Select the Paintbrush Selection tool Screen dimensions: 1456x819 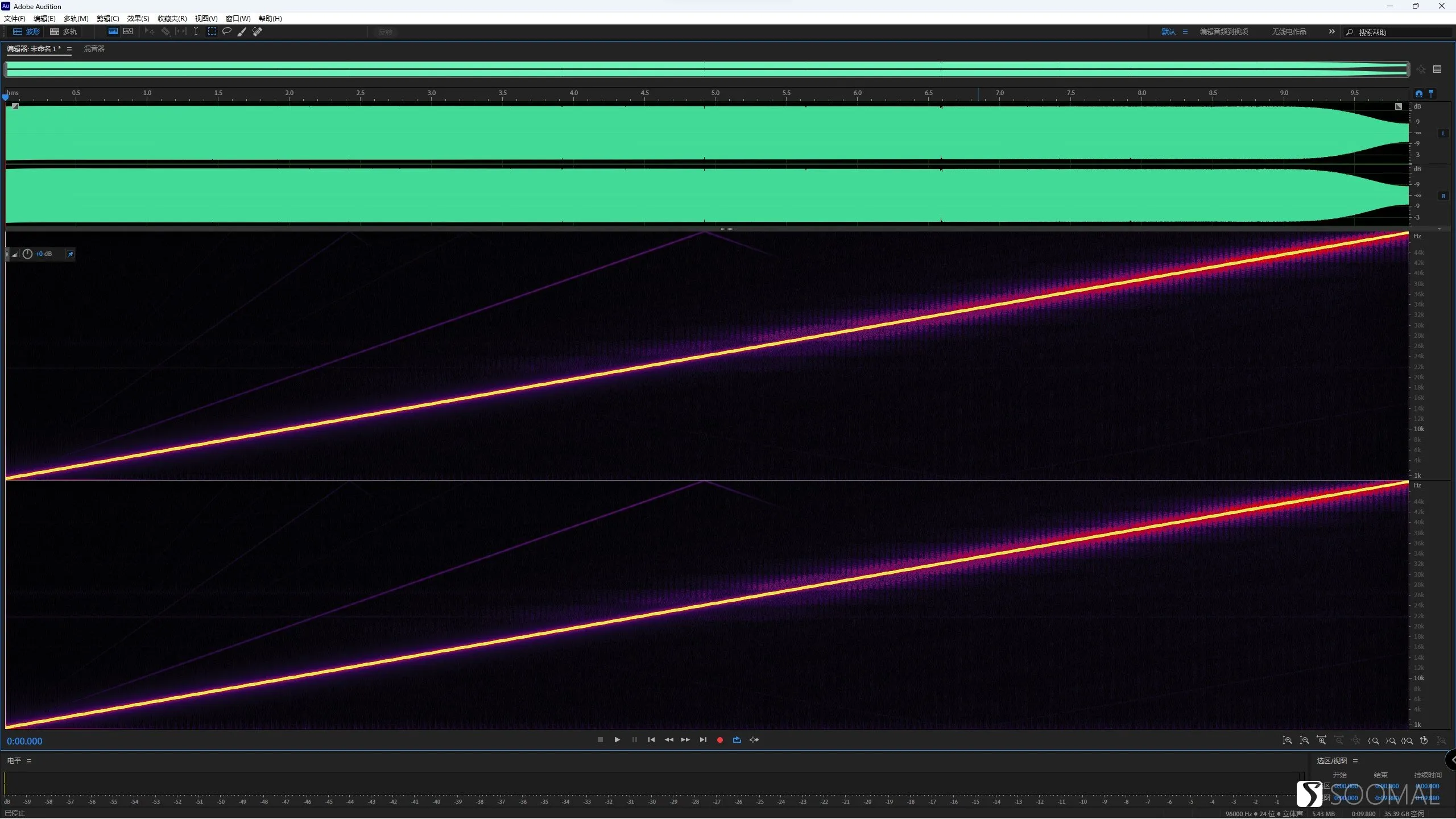coord(242,32)
